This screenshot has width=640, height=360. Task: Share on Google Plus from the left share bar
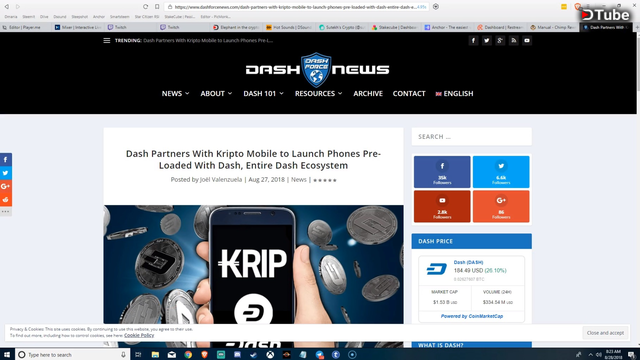click(x=6, y=187)
